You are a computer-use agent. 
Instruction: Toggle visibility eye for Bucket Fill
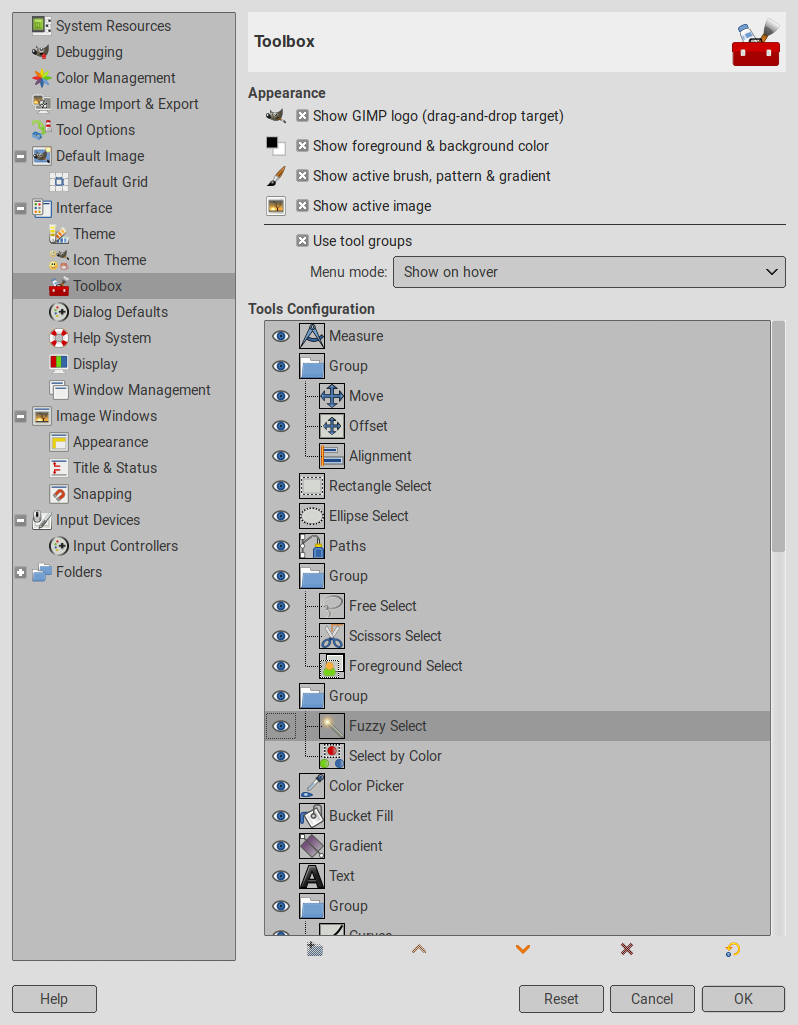click(x=281, y=816)
